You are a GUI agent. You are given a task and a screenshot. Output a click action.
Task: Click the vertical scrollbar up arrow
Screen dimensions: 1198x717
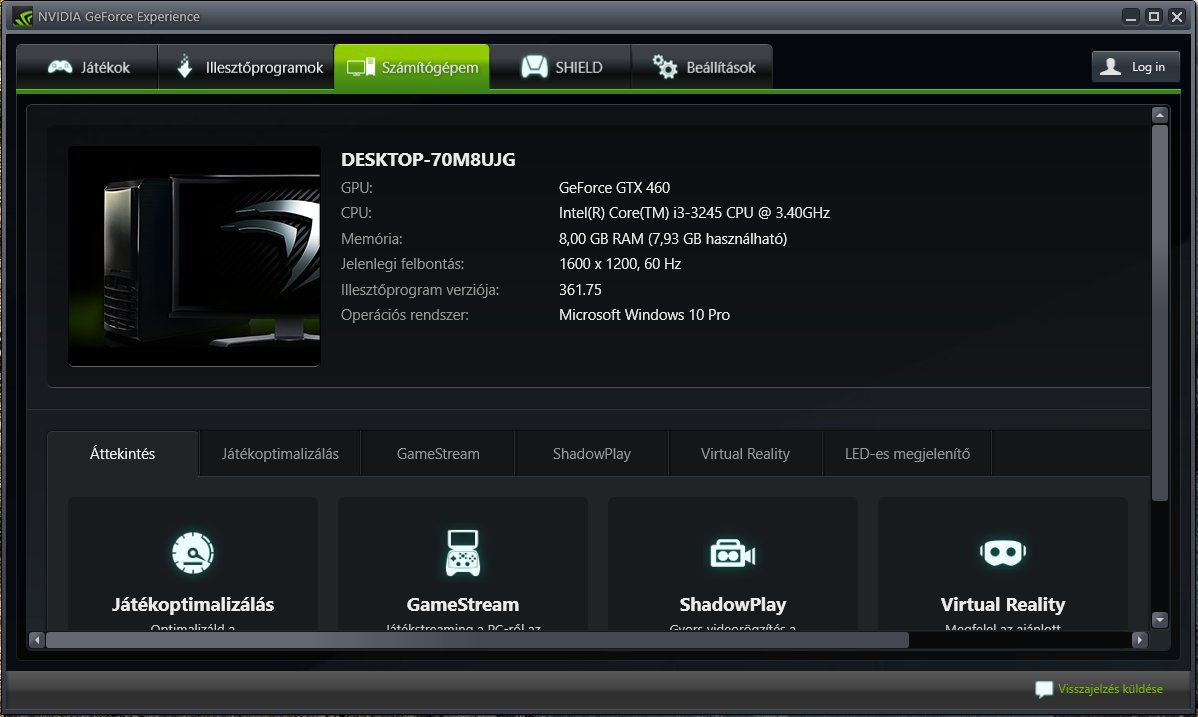click(1160, 115)
